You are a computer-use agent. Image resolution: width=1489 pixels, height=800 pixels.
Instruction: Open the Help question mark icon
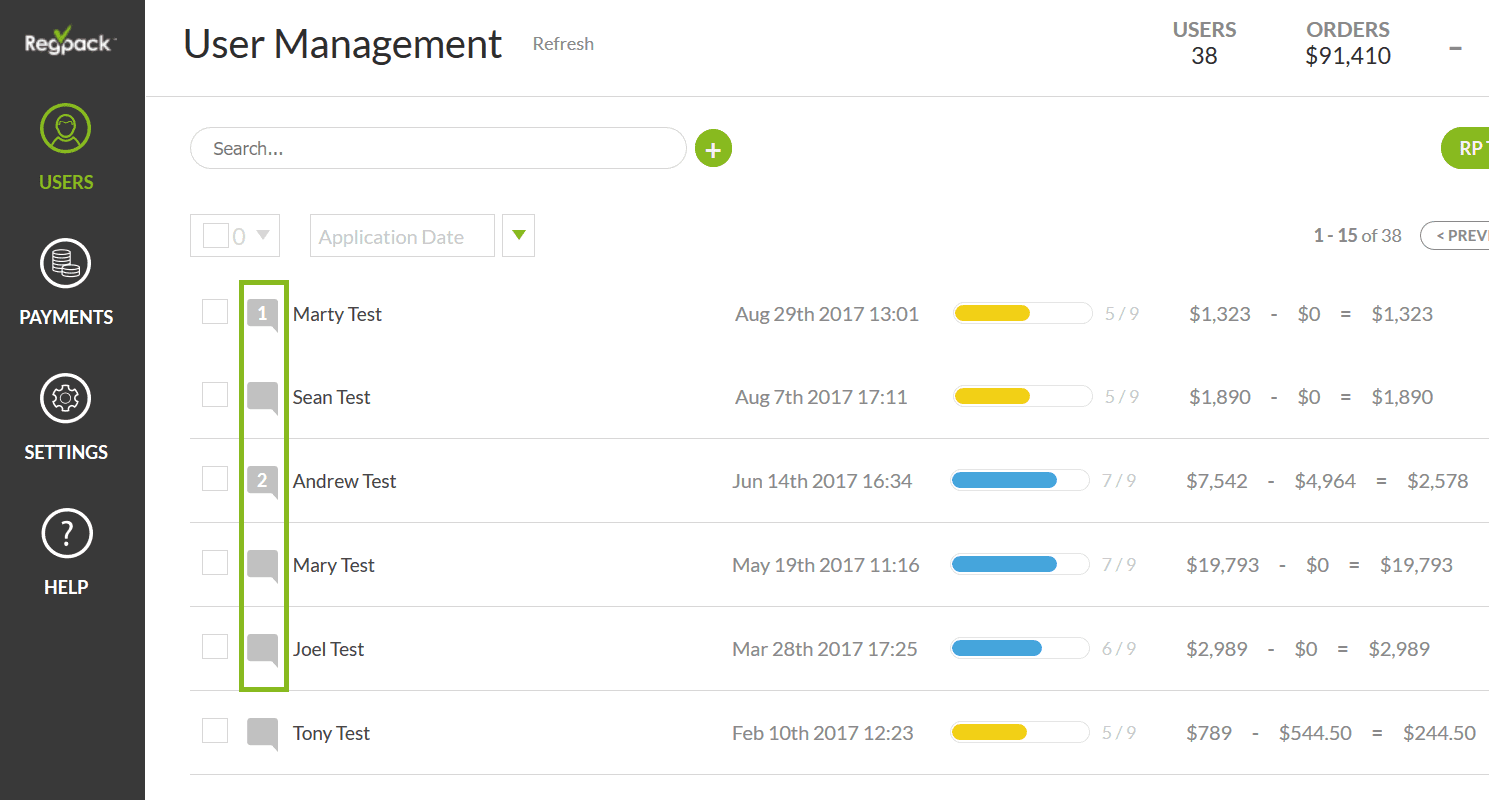pos(66,534)
